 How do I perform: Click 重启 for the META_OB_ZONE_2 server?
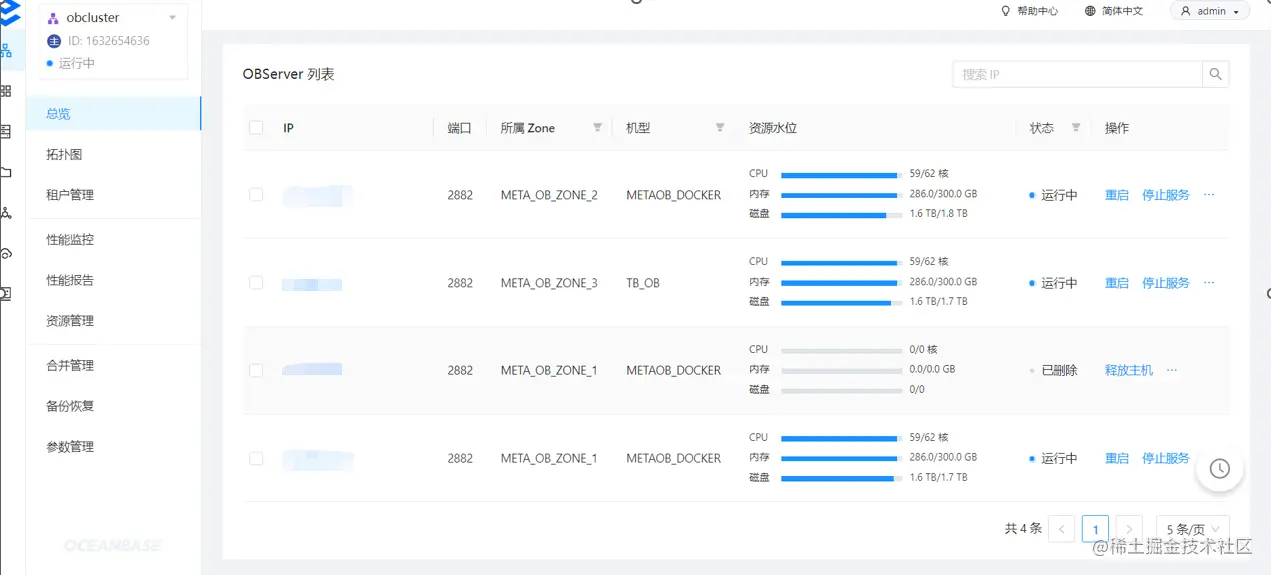pos(1117,195)
